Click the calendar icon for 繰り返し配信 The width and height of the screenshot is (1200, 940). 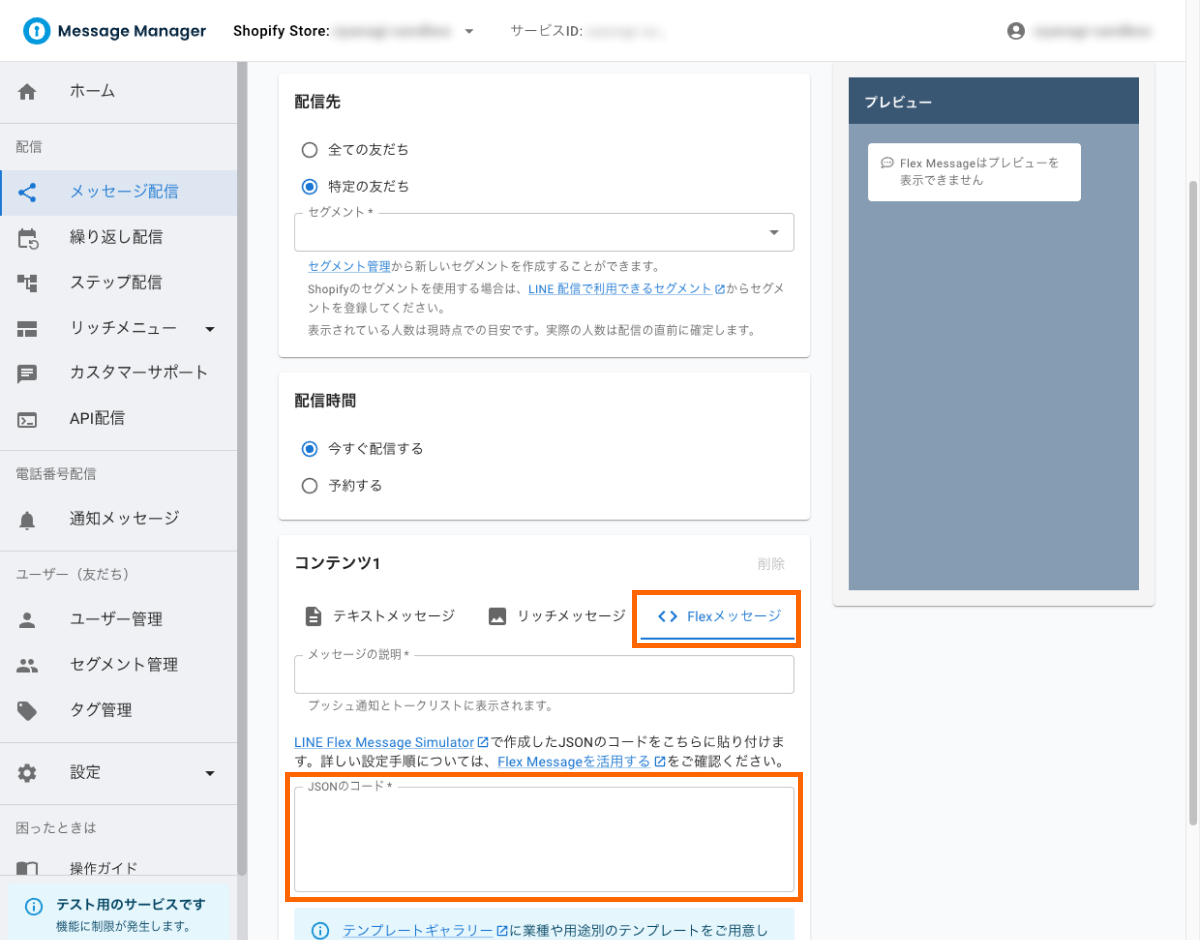27,237
